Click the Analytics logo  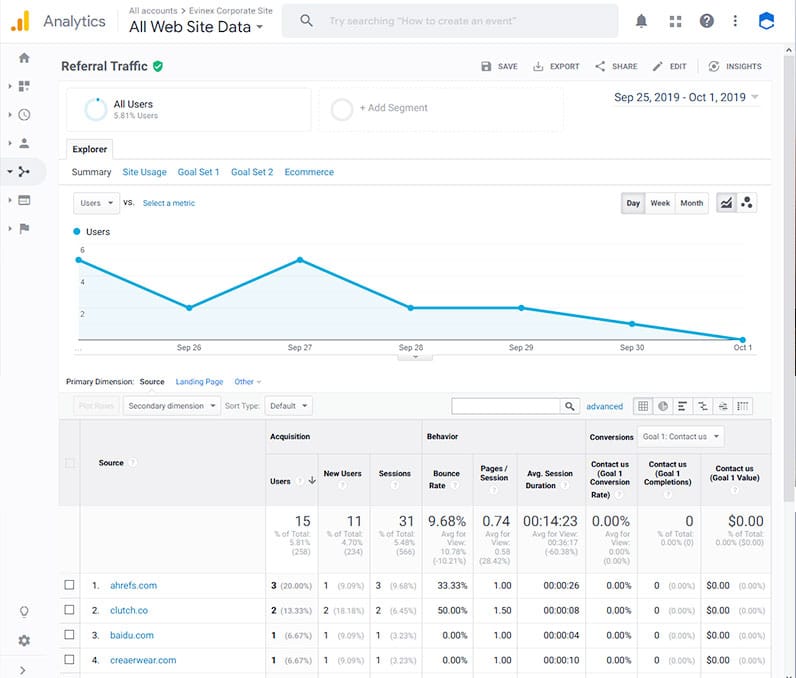[20, 21]
